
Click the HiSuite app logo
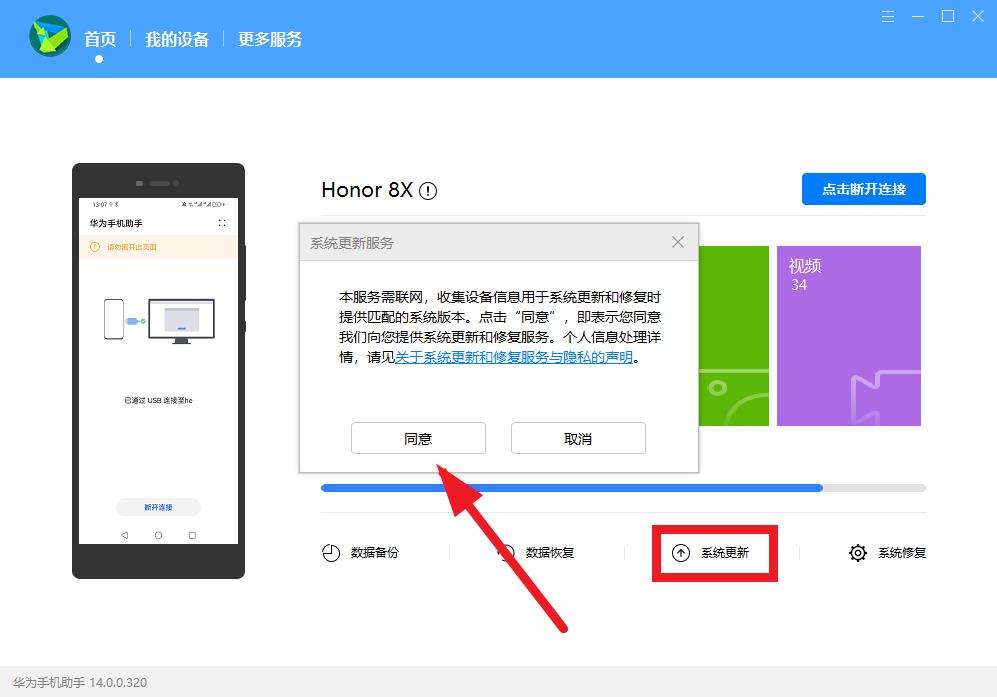click(x=50, y=36)
